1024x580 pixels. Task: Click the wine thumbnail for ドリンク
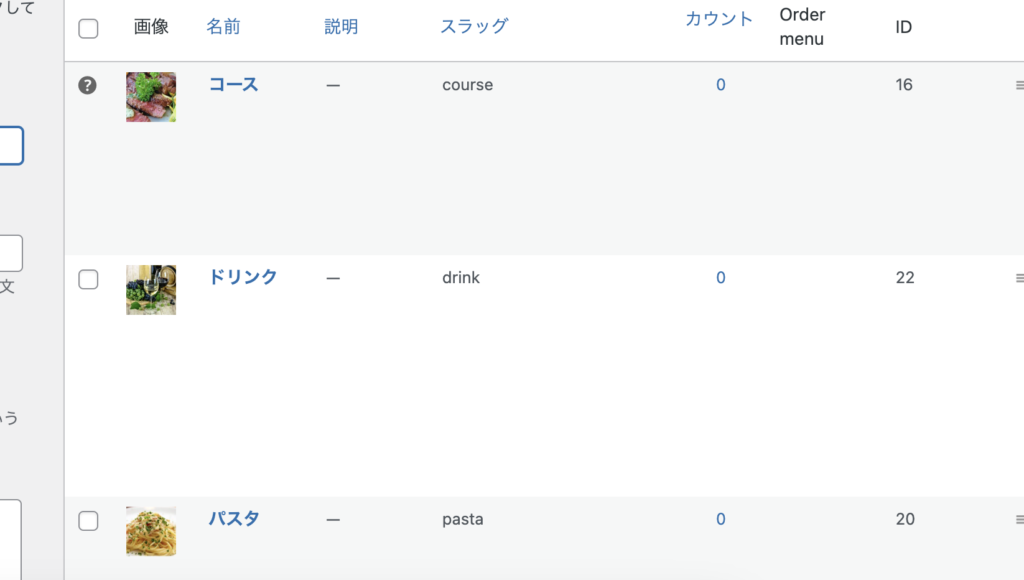[x=151, y=290]
